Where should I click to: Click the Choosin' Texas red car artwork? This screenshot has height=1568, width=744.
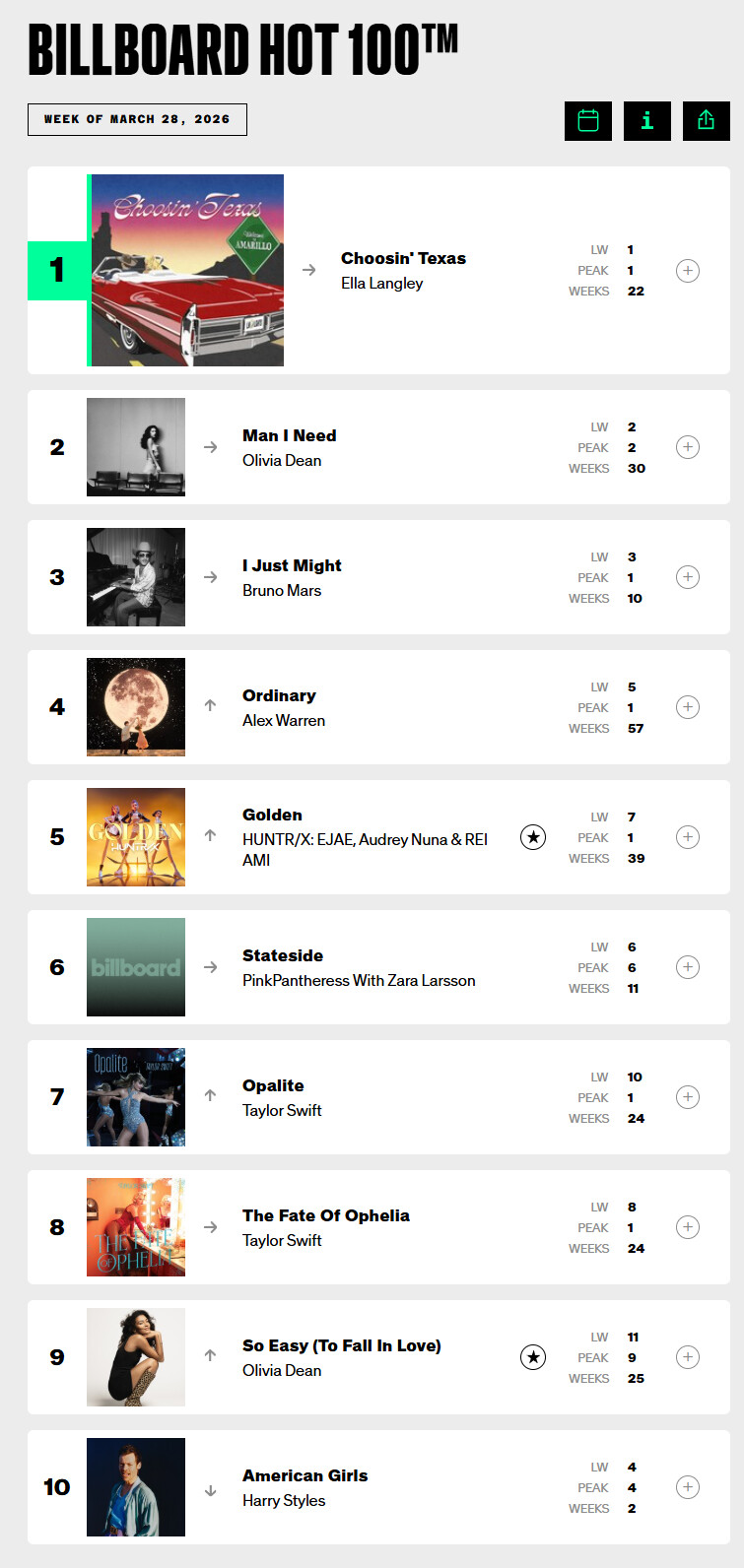point(187,270)
